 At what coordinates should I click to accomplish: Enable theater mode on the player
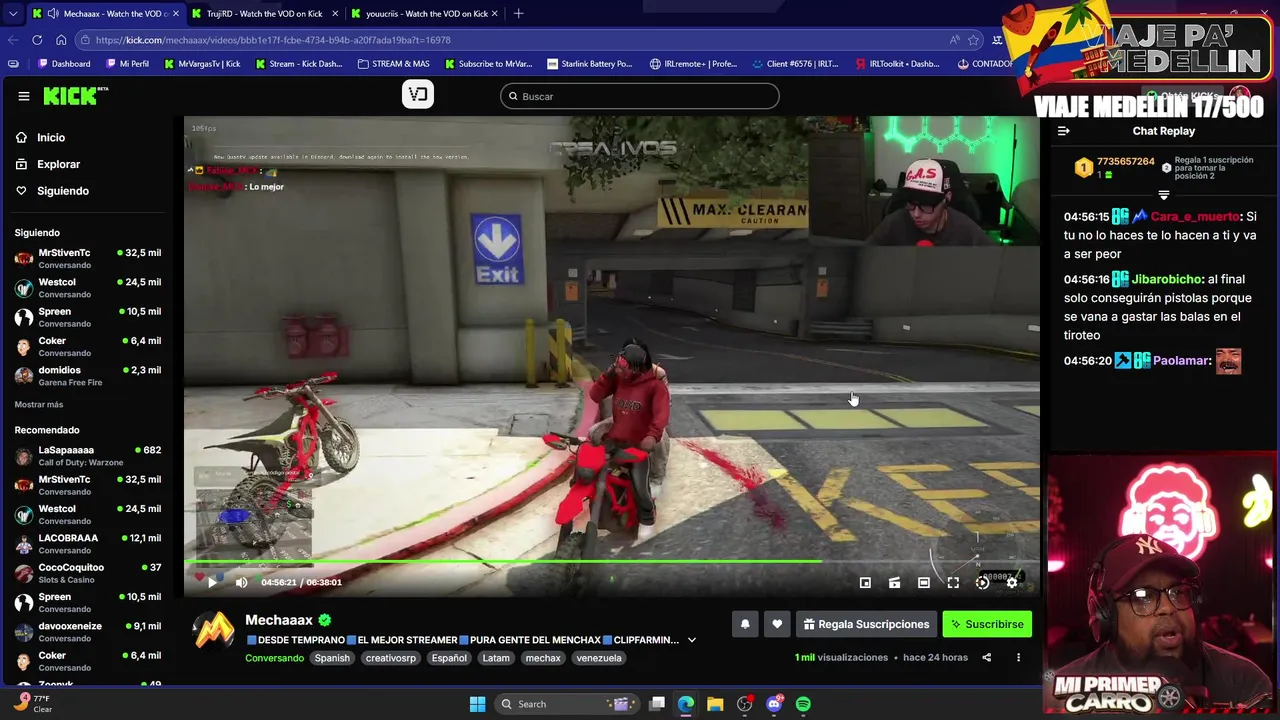click(x=924, y=582)
